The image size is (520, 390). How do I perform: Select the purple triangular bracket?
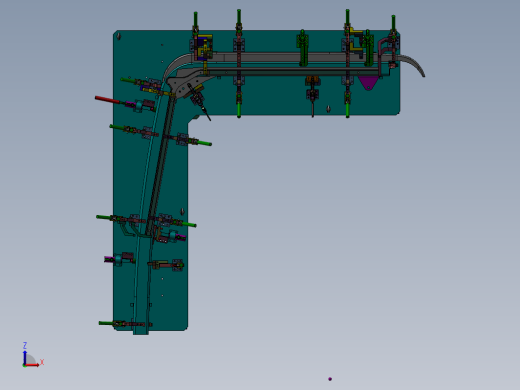pos(368,83)
